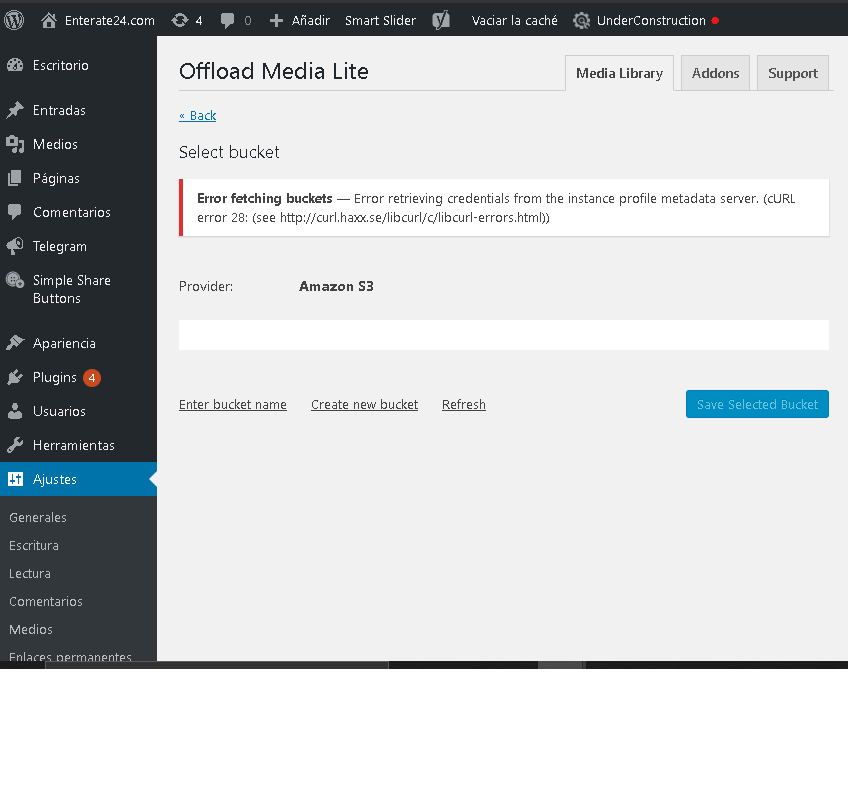This screenshot has width=848, height=800.
Task: Open the updates icon showing 4
Action: tap(180, 21)
